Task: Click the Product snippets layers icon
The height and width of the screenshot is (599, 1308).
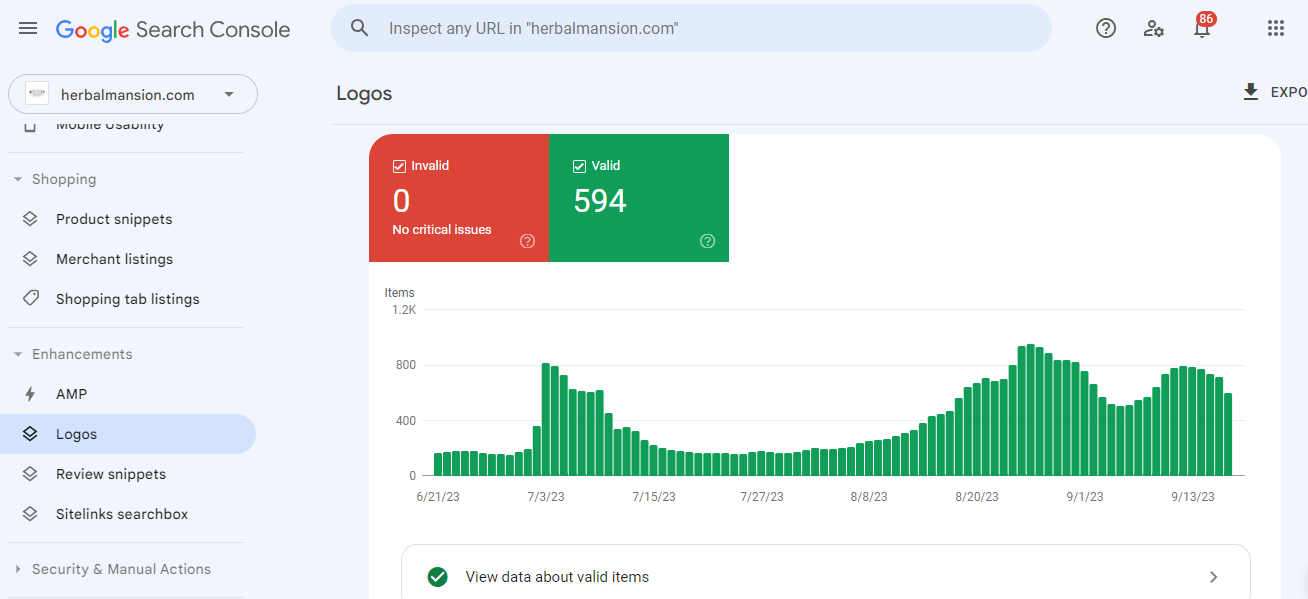Action: click(x=30, y=219)
